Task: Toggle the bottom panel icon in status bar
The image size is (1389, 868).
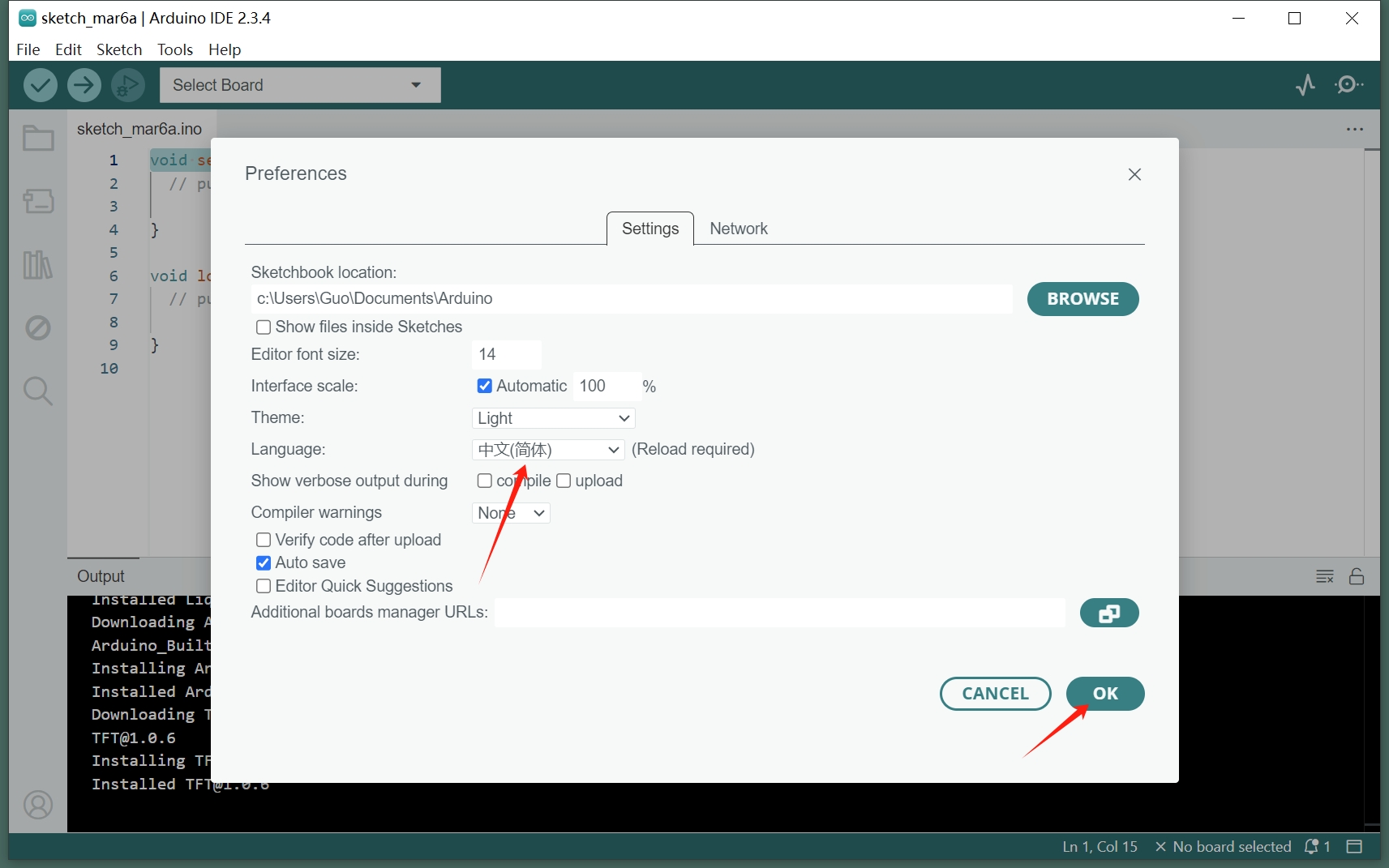Action: [1354, 846]
